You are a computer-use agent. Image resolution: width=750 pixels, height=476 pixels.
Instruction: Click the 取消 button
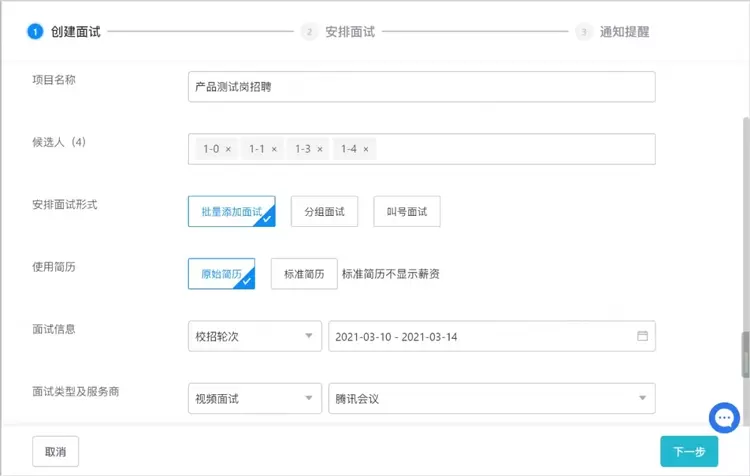point(55,451)
